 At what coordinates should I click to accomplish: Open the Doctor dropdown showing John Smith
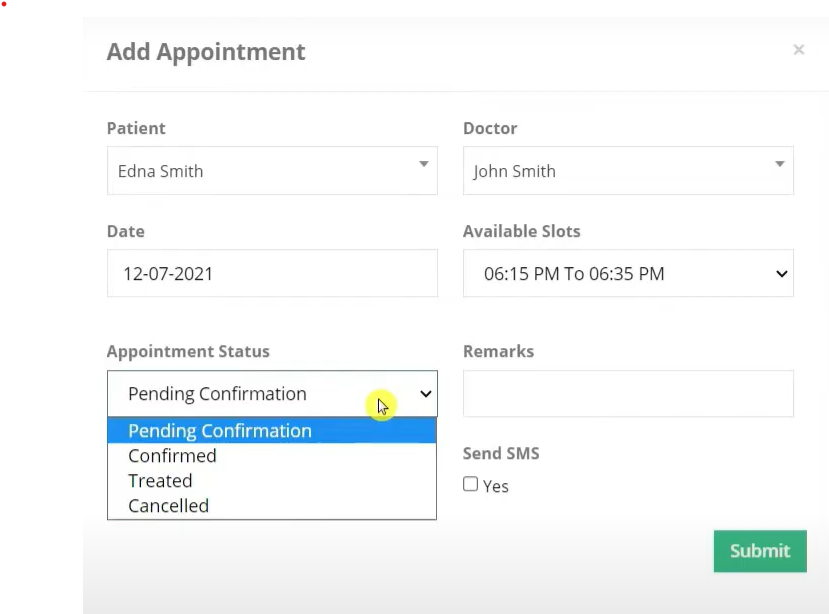[627, 170]
